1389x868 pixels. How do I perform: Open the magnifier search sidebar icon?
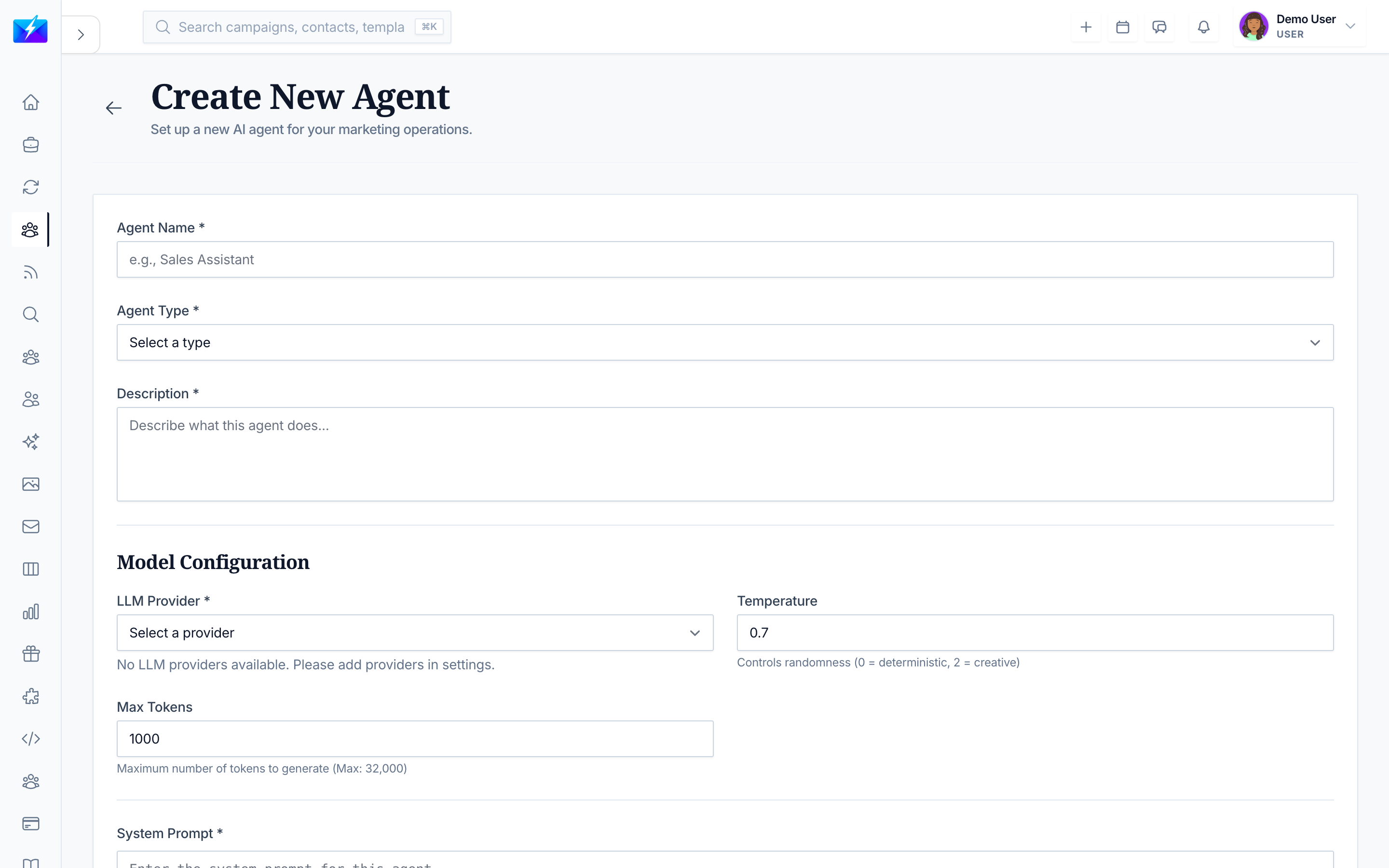click(x=30, y=314)
